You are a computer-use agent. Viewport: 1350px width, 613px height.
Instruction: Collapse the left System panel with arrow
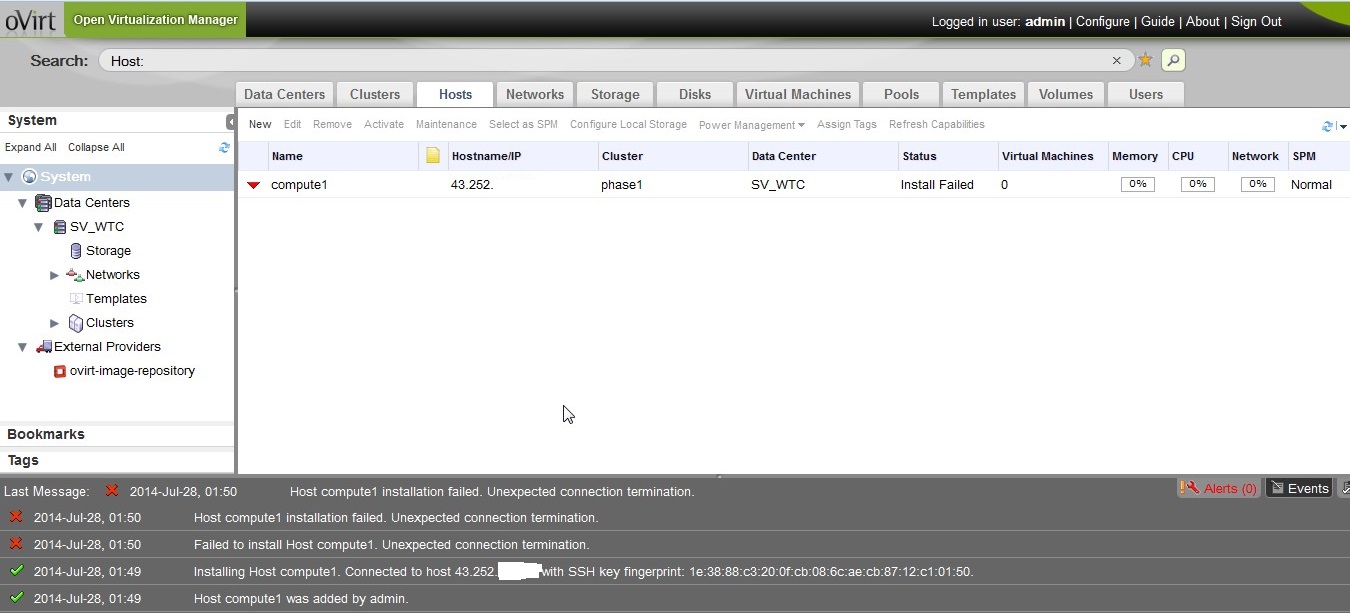pyautogui.click(x=231, y=121)
